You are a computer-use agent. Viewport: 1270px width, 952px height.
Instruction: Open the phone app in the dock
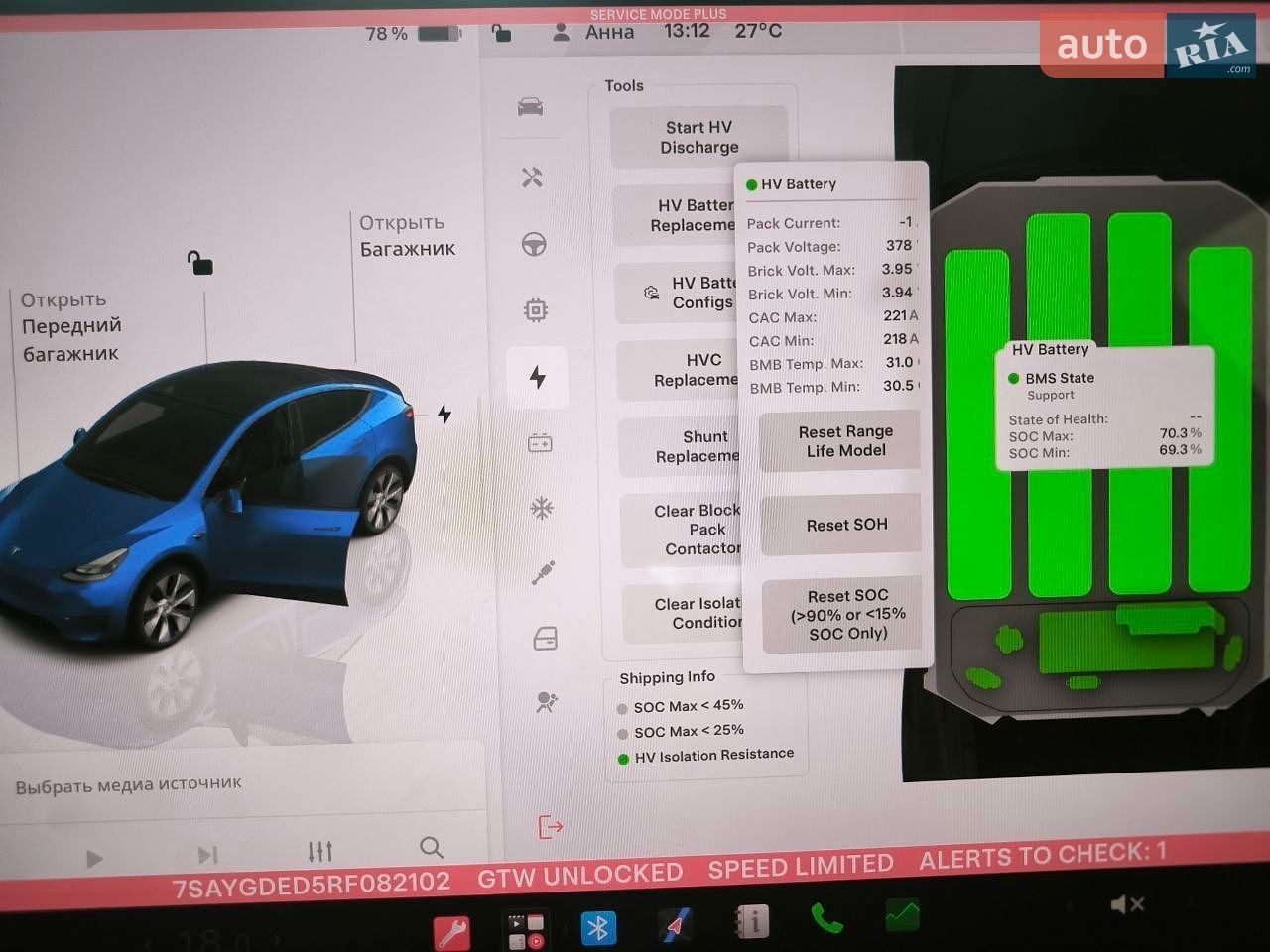coord(825,918)
